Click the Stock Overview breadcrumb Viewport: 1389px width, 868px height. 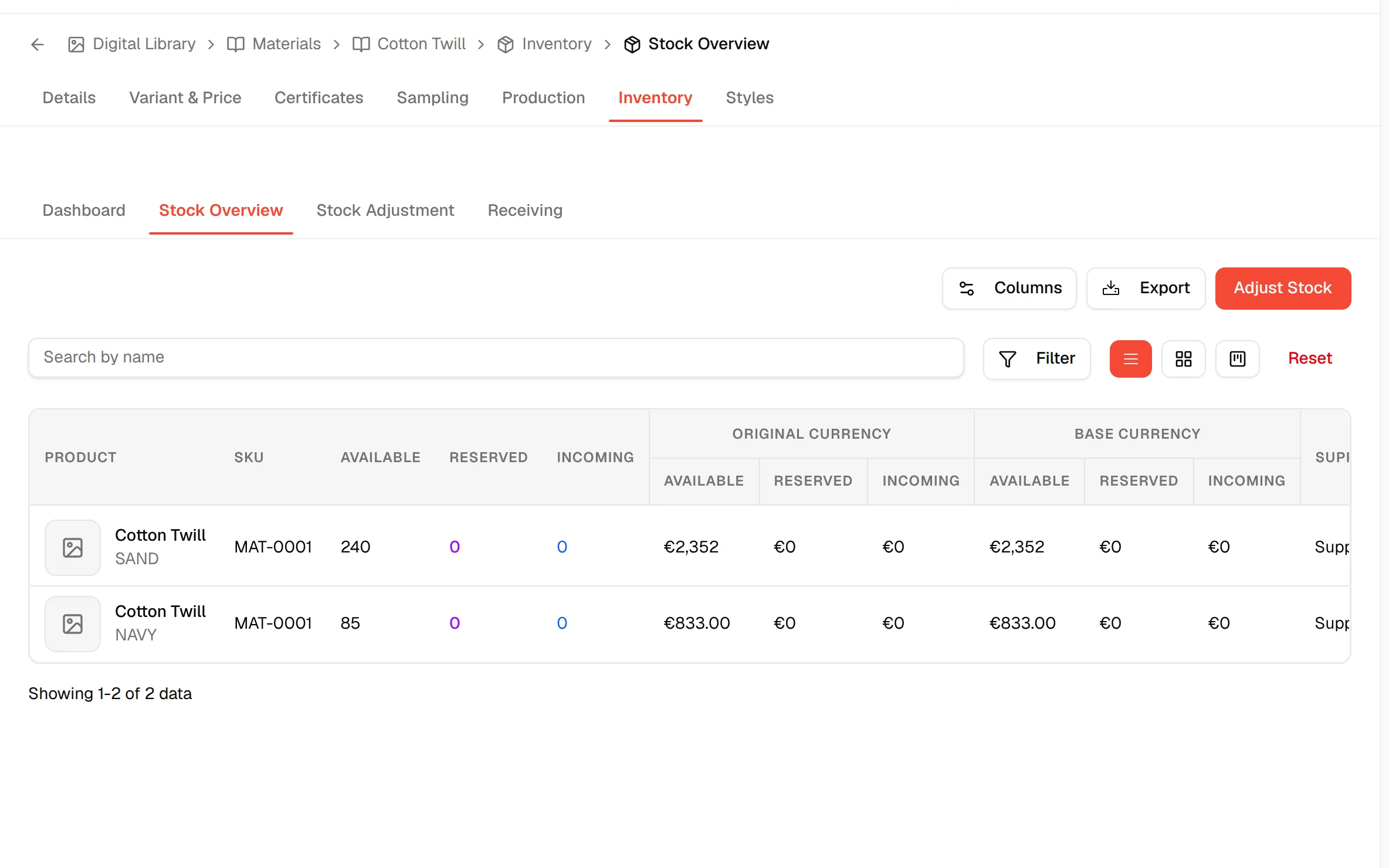coord(696,44)
